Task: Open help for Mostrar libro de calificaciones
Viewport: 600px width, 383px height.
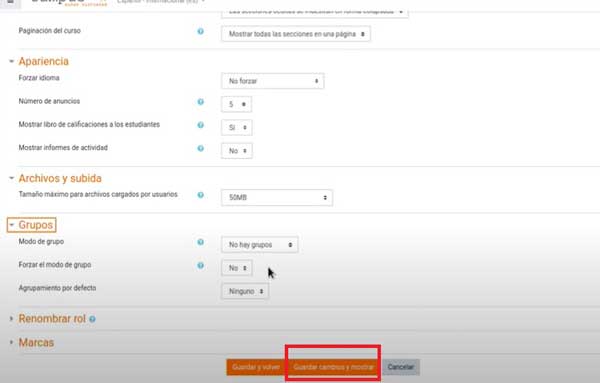Action: pos(200,125)
